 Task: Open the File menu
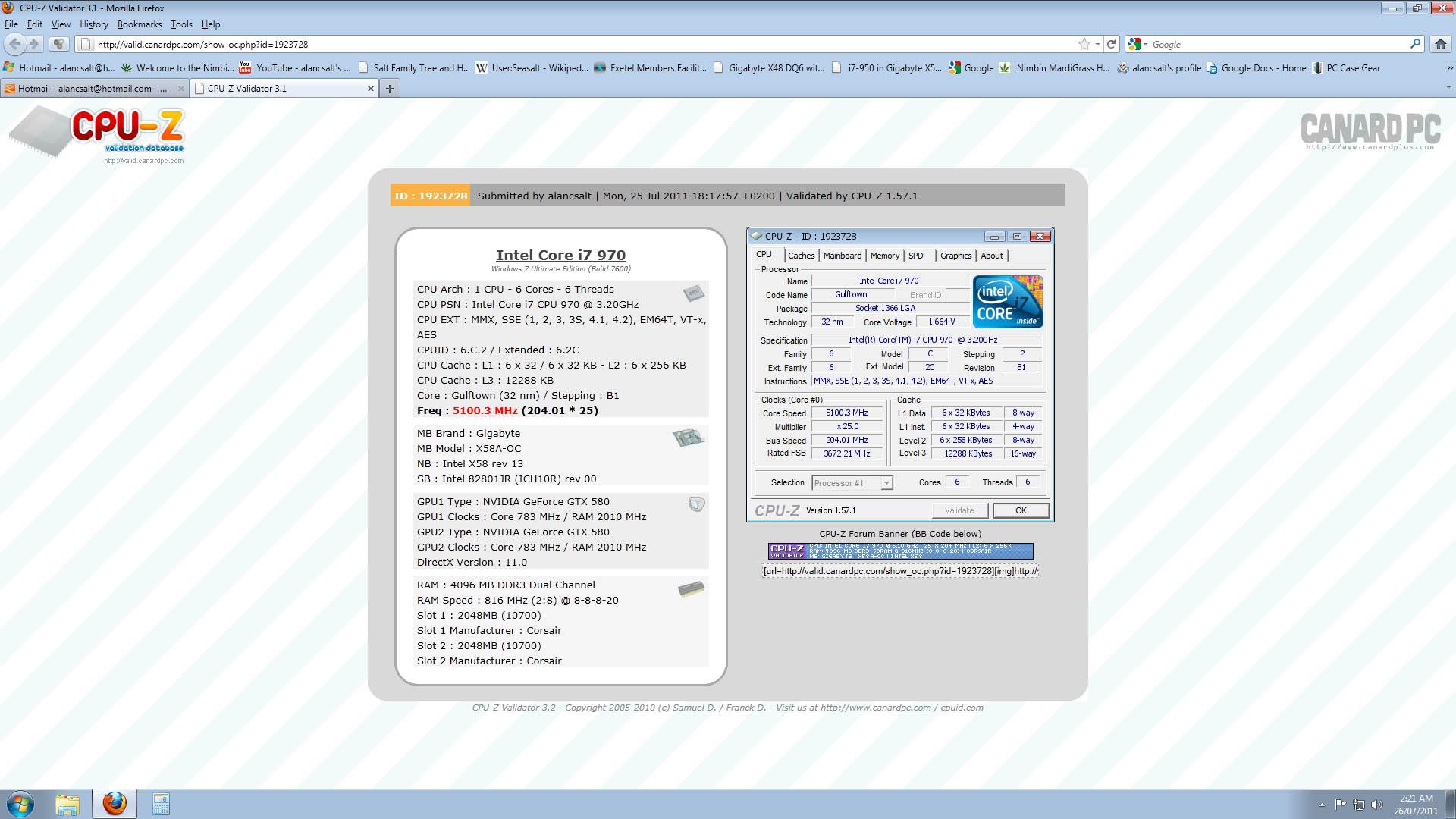(x=11, y=24)
